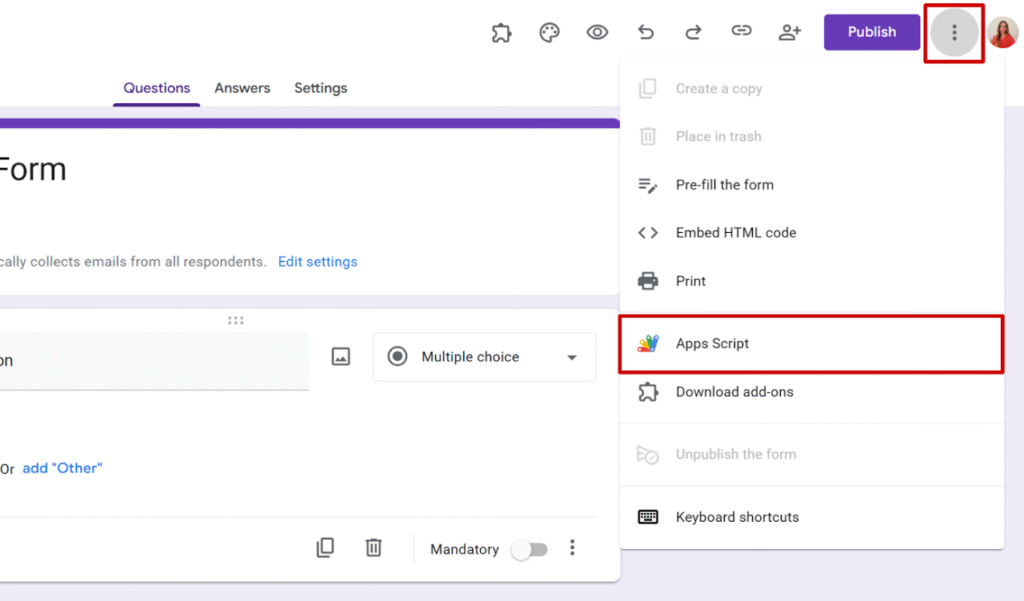
Task: Click the redo arrow icon
Action: [x=693, y=32]
